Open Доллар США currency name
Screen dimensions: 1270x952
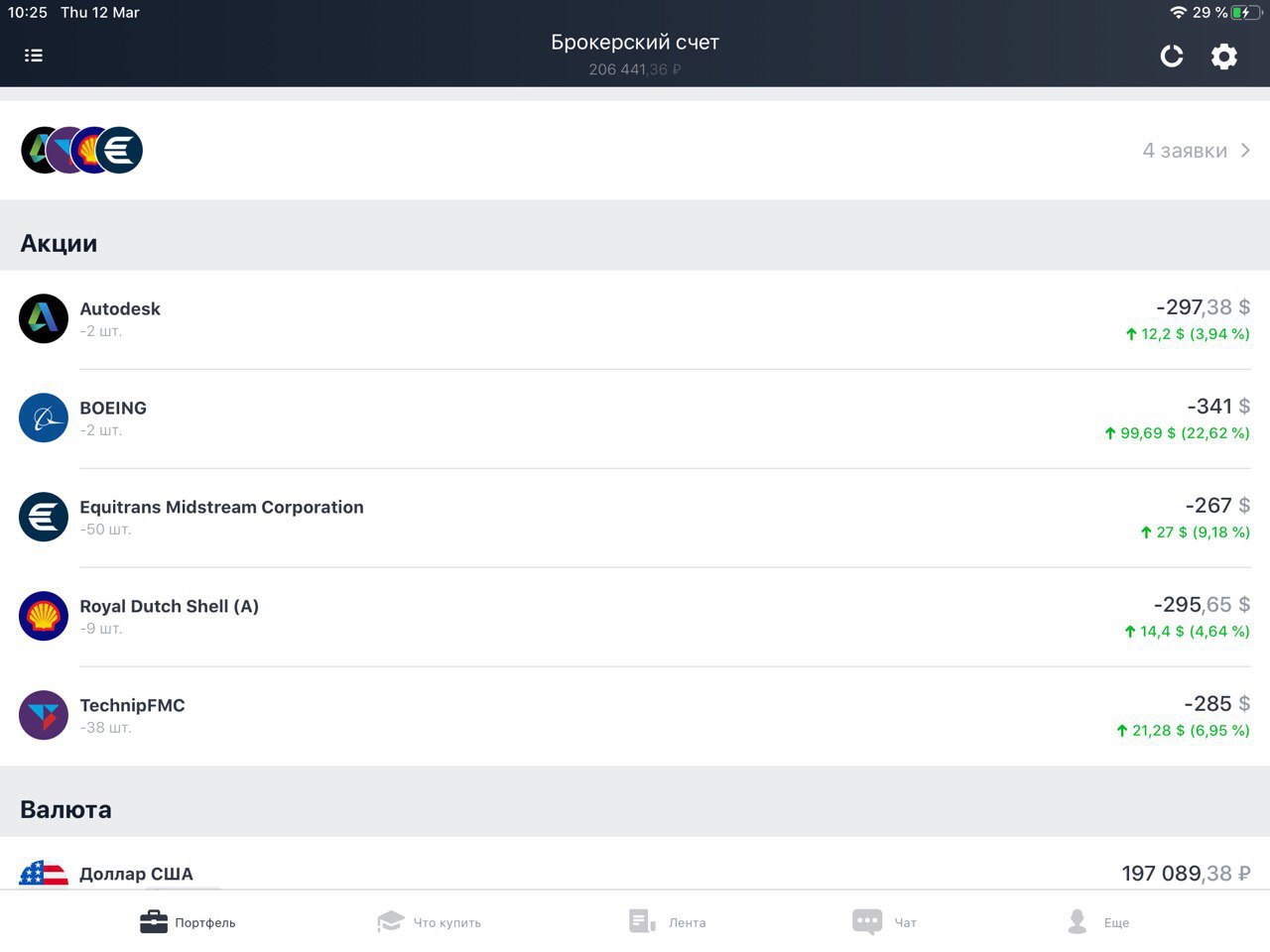point(136,874)
